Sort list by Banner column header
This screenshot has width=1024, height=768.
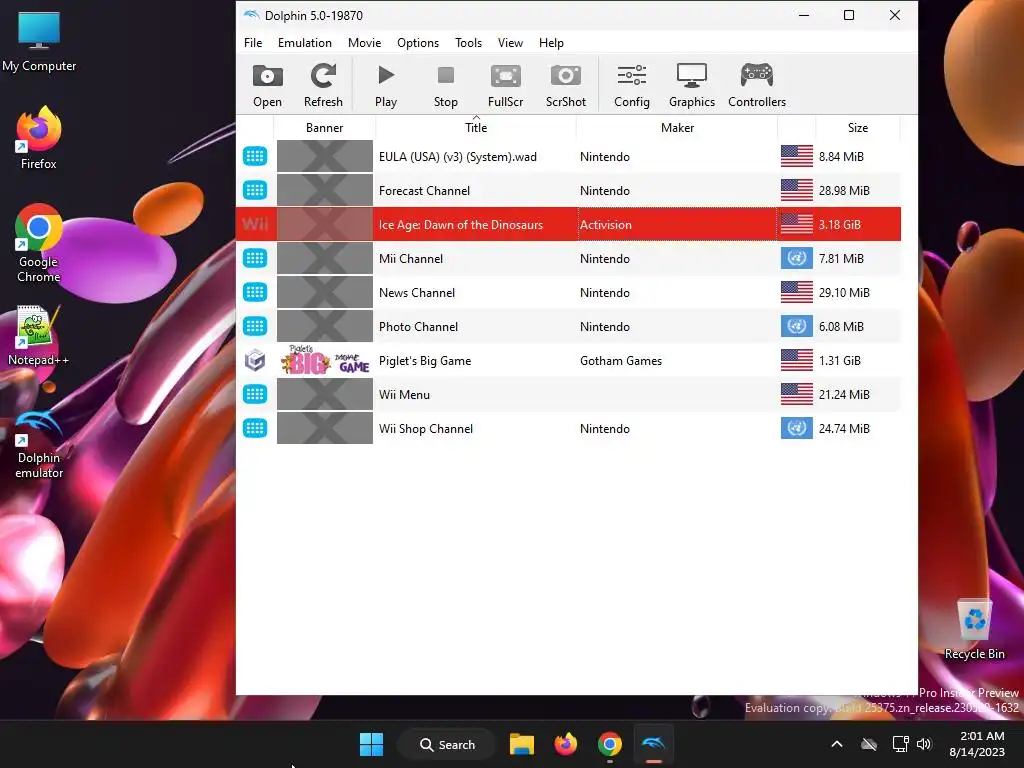click(x=325, y=127)
